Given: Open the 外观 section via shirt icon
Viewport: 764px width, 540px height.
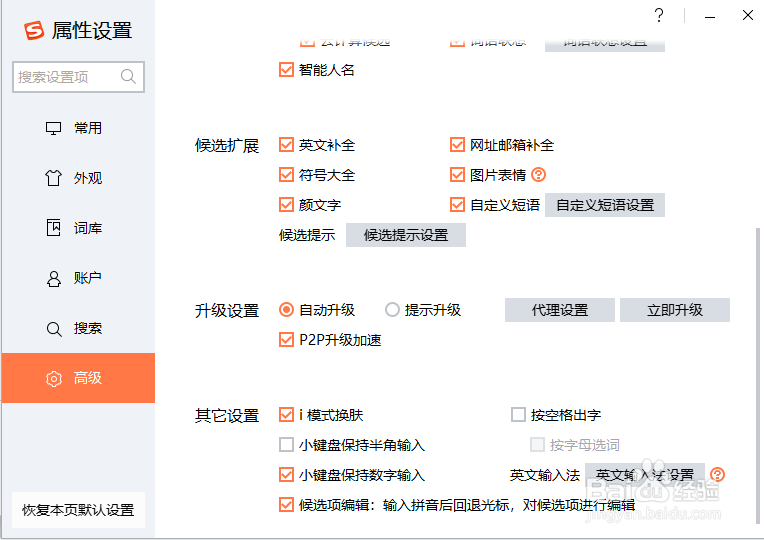Looking at the screenshot, I should 54,178.
